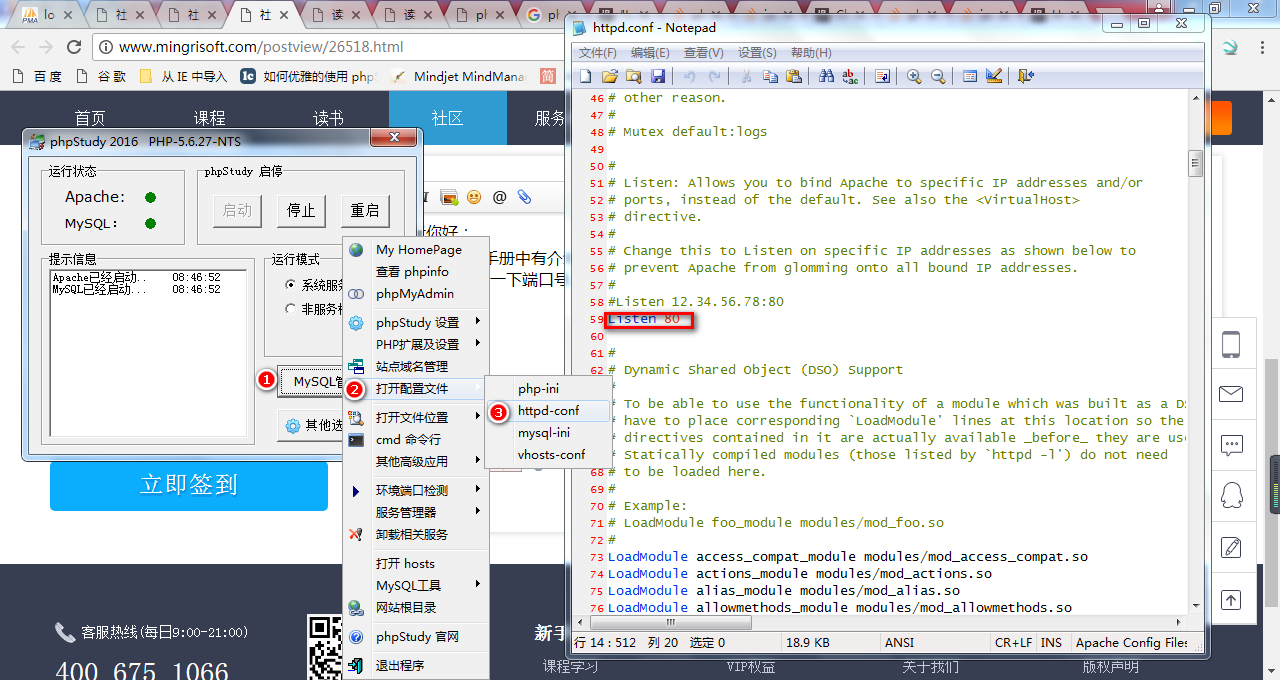Select php-ini in config file submenu

(549, 388)
